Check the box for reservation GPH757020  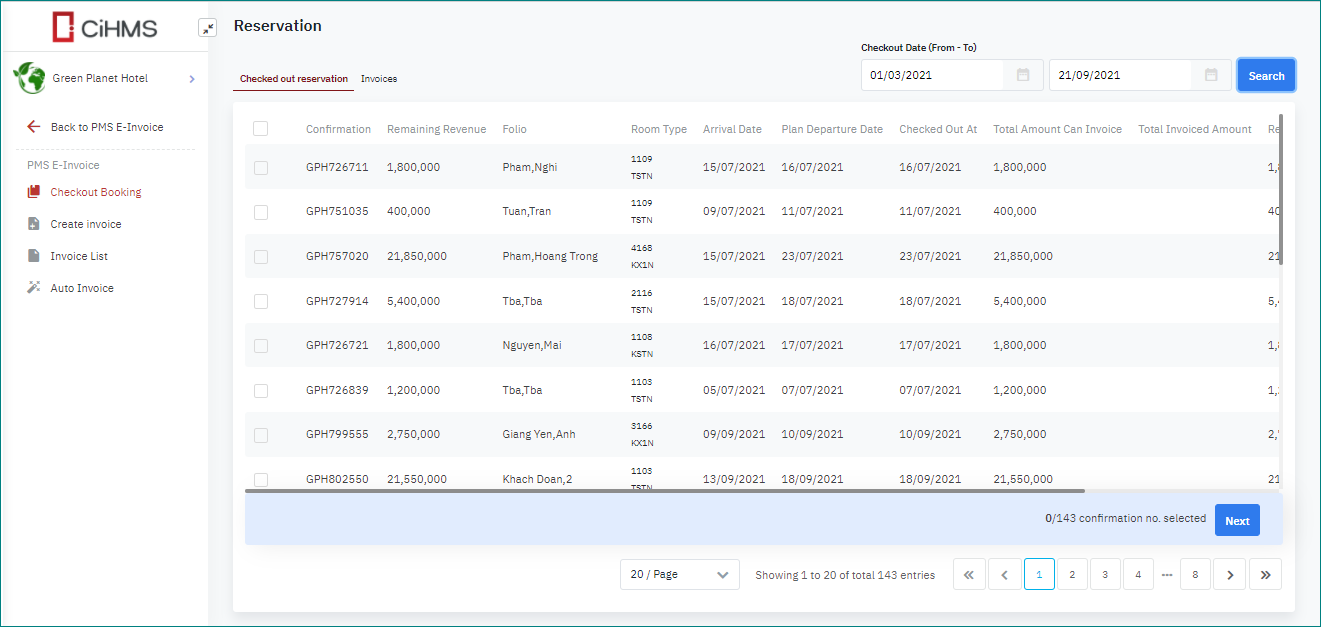(261, 257)
